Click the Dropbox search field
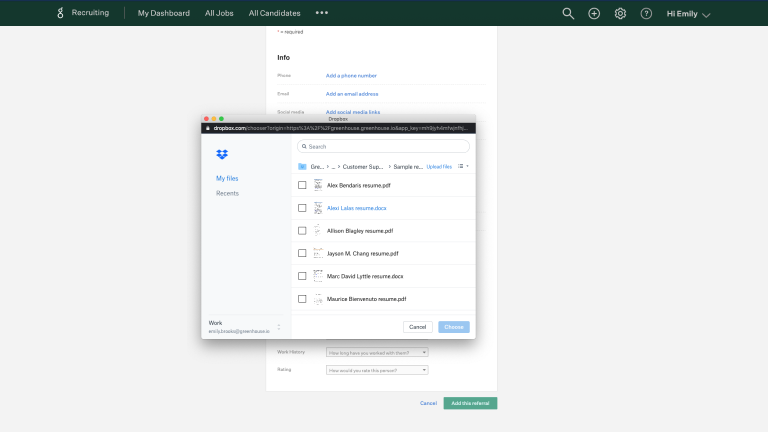This screenshot has height=432, width=768. [x=384, y=146]
